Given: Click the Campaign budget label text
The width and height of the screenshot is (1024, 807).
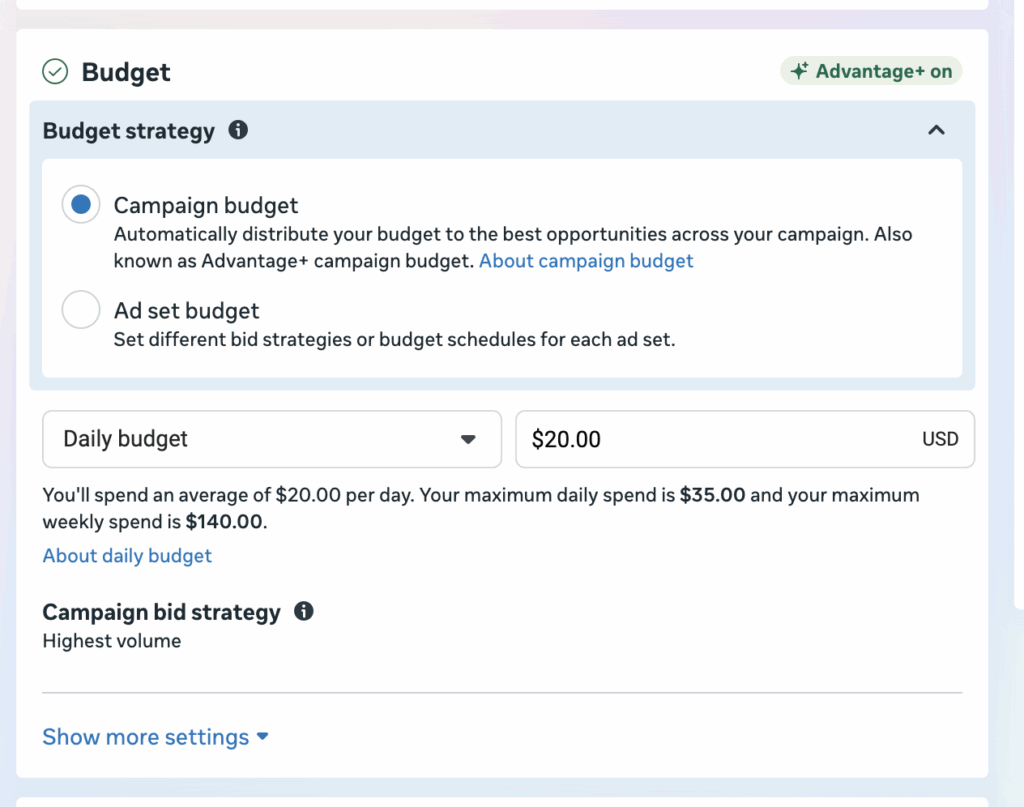Looking at the screenshot, I should pos(206,206).
